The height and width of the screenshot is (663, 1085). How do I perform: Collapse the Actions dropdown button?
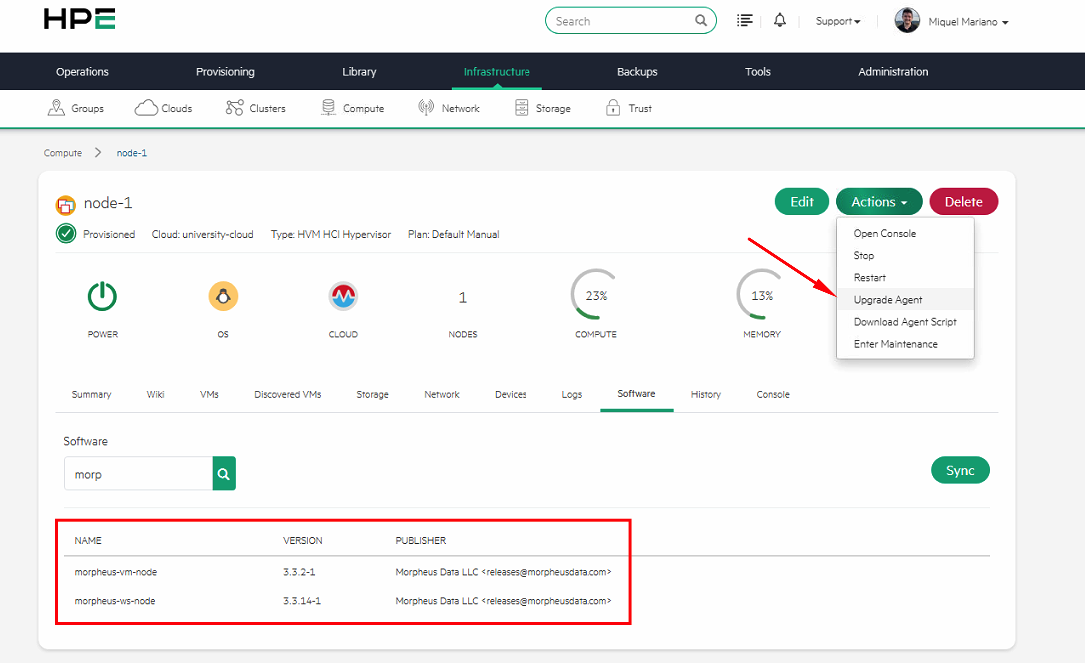click(x=879, y=202)
